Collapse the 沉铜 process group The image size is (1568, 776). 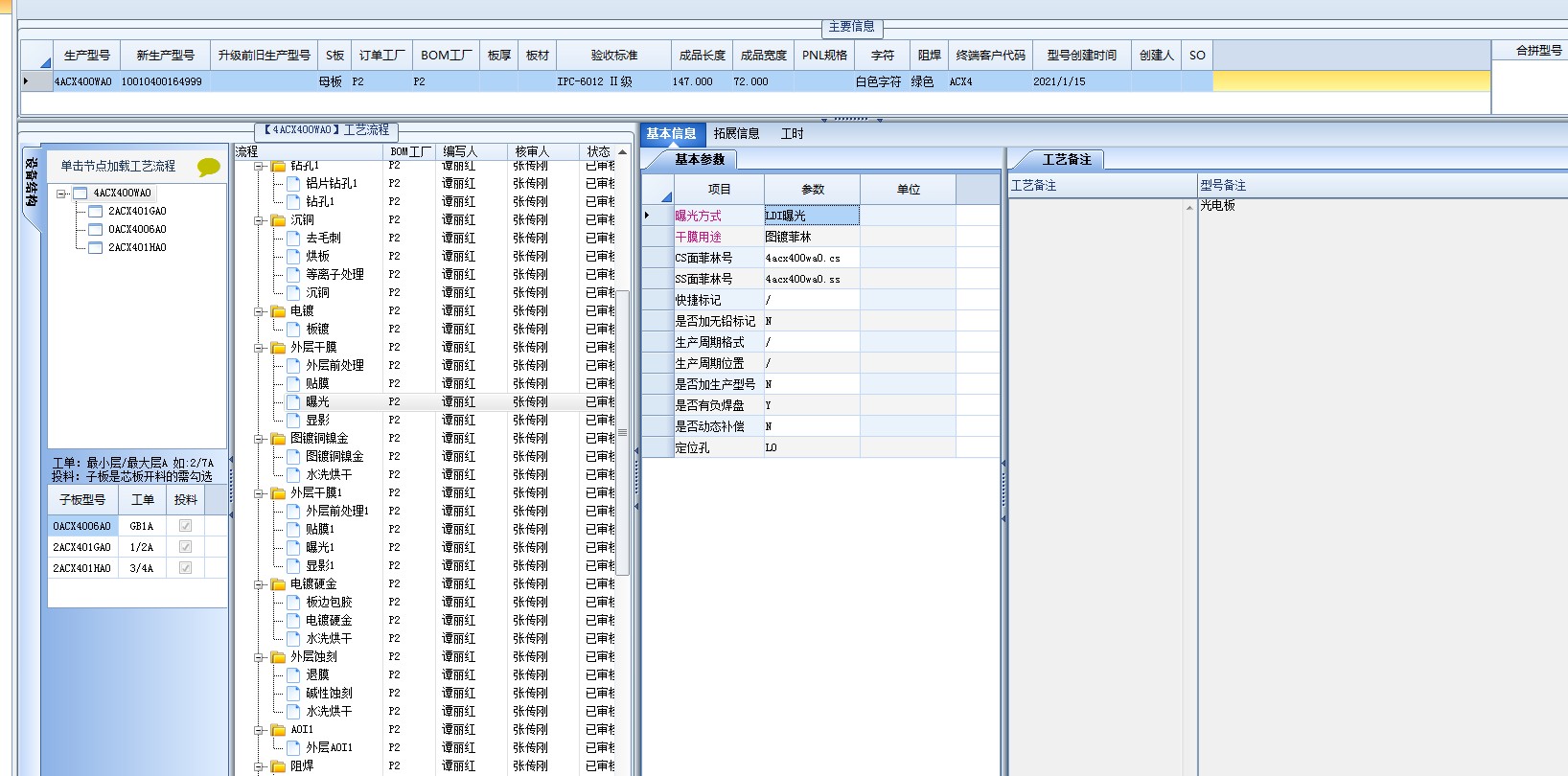pyautogui.click(x=259, y=220)
